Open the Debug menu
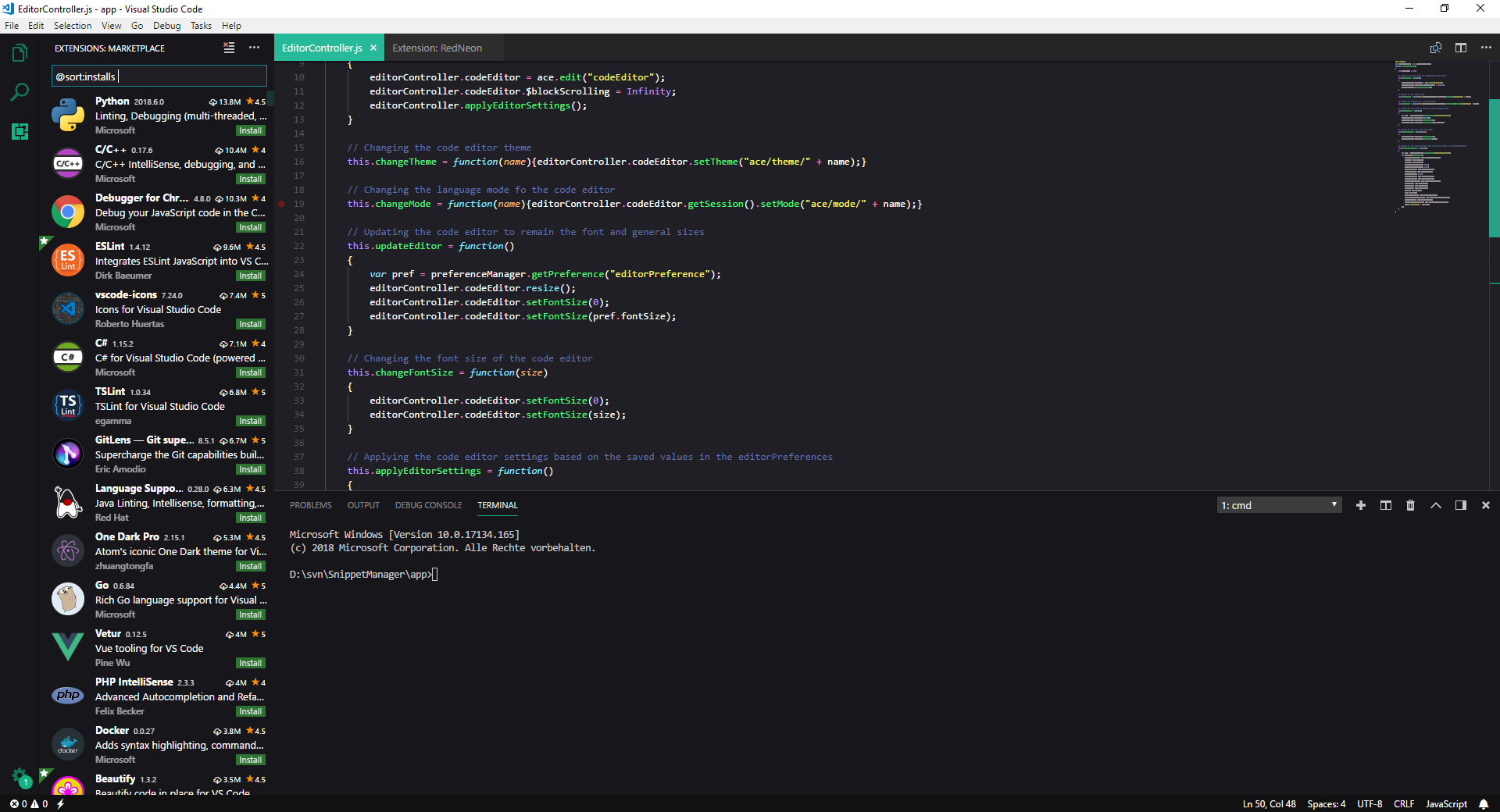Viewport: 1500px width, 812px height. [166, 26]
